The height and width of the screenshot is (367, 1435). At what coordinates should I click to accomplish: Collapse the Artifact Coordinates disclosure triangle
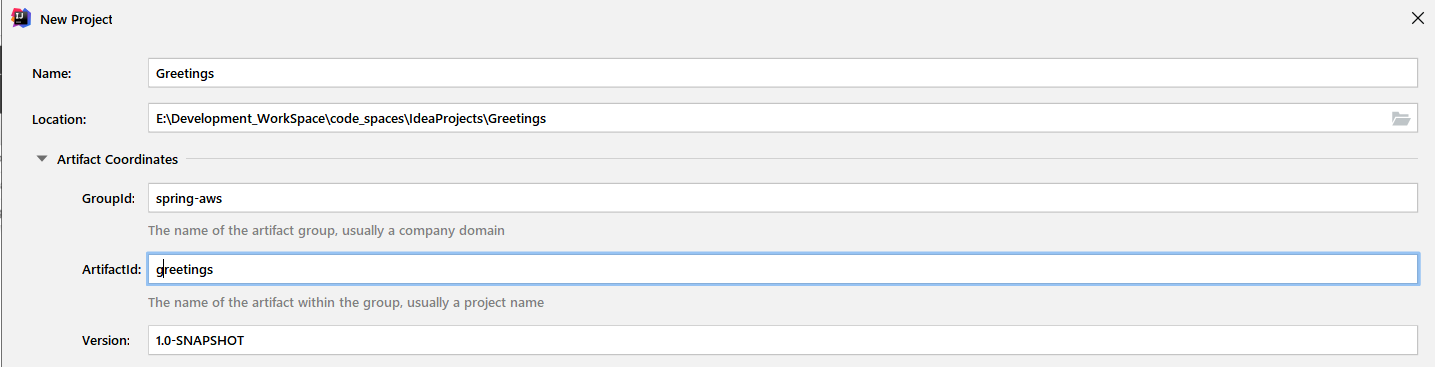(x=42, y=158)
